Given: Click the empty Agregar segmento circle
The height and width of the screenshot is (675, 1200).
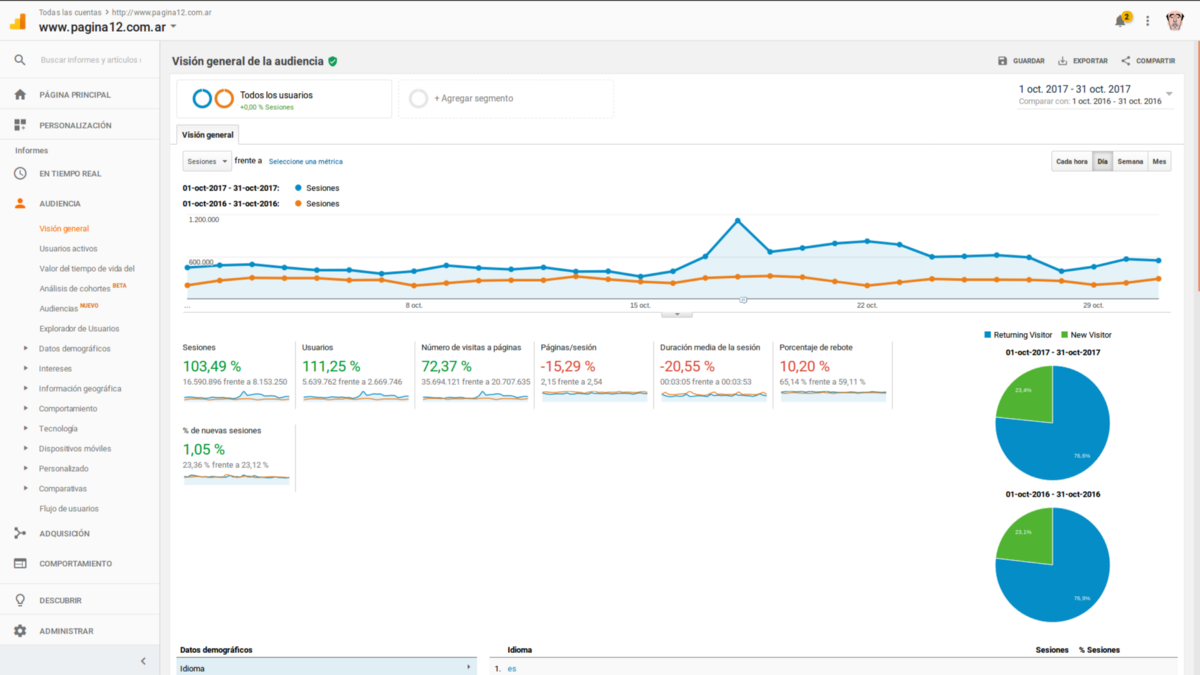Looking at the screenshot, I should 419,98.
